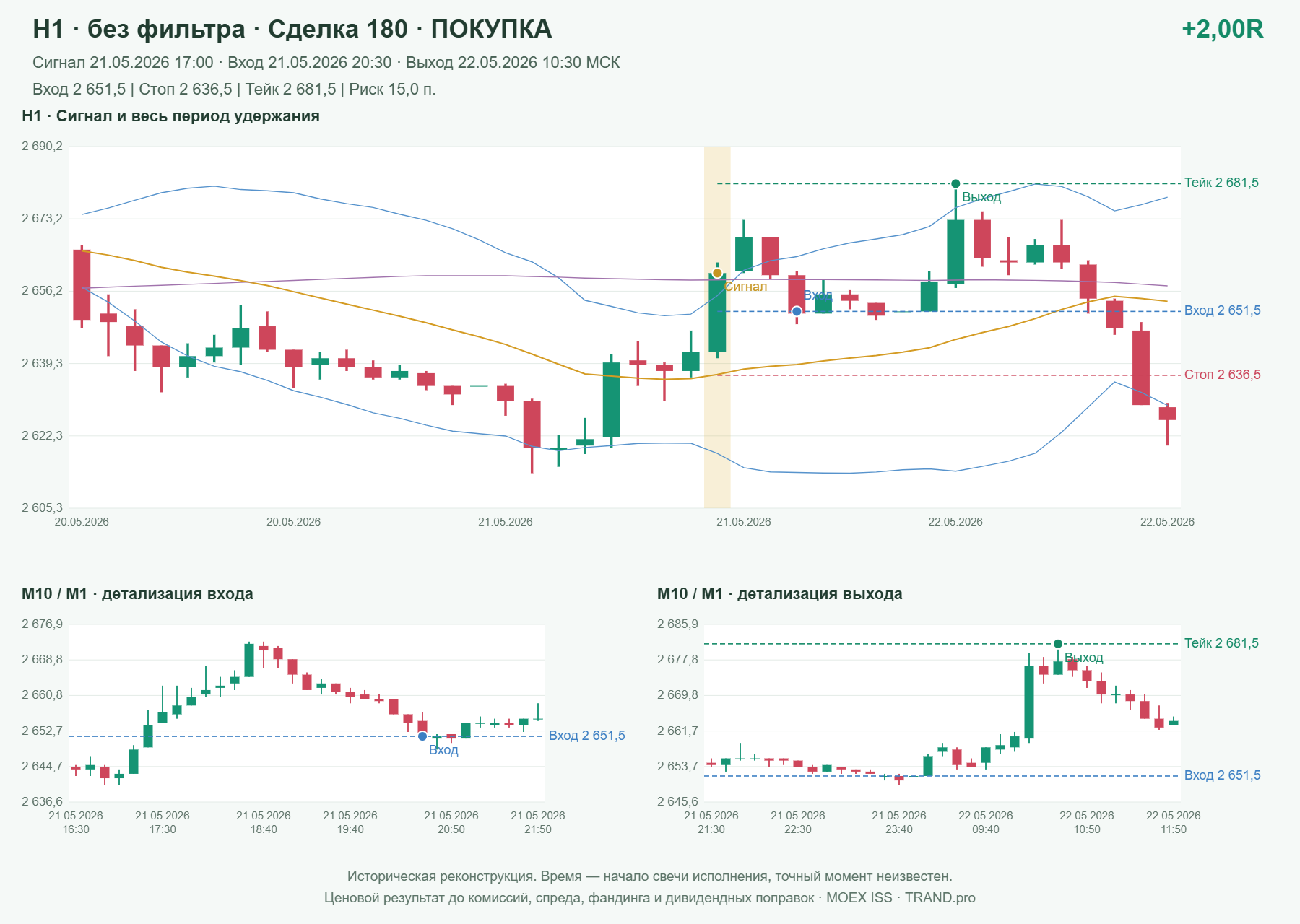The image size is (1300, 924).
Task: Click the 'Выход' annotation in exit detail chart
Action: click(1084, 658)
